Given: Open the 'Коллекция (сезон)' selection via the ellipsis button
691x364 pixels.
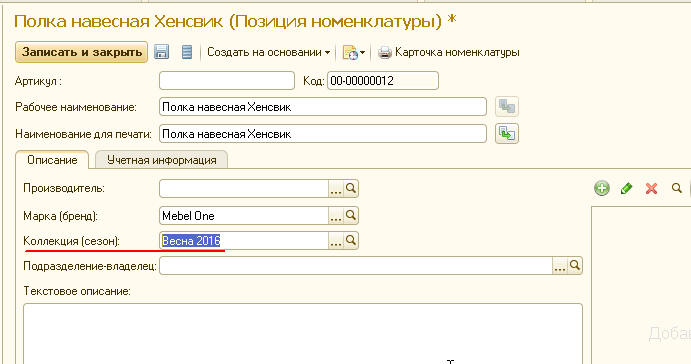Looking at the screenshot, I should pos(336,241).
